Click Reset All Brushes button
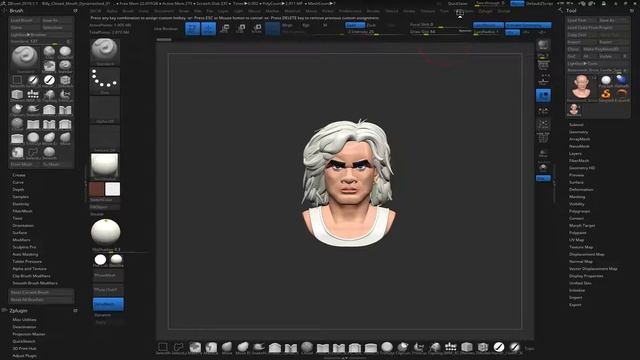Screen dimensions: 640x360 coord(41,300)
